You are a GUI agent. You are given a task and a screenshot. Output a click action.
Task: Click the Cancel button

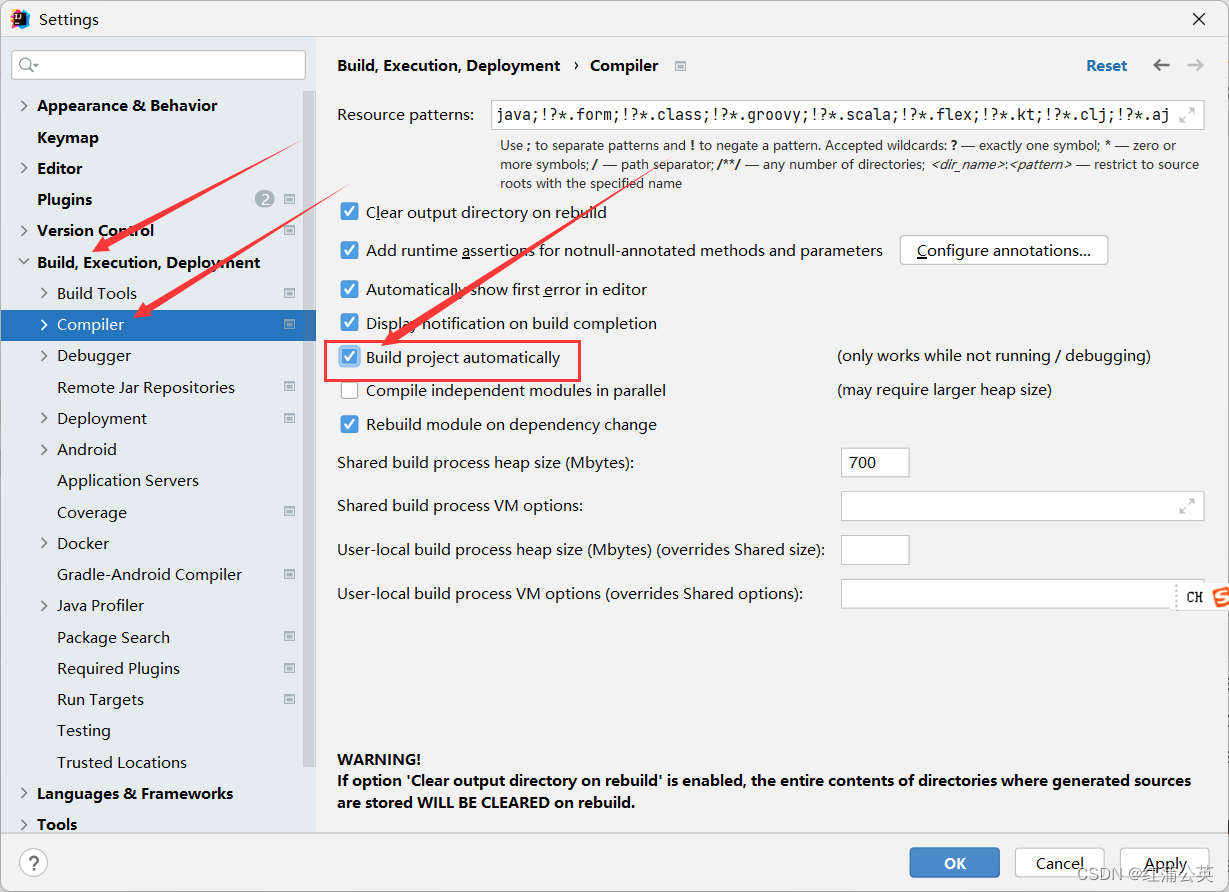[1059, 863]
